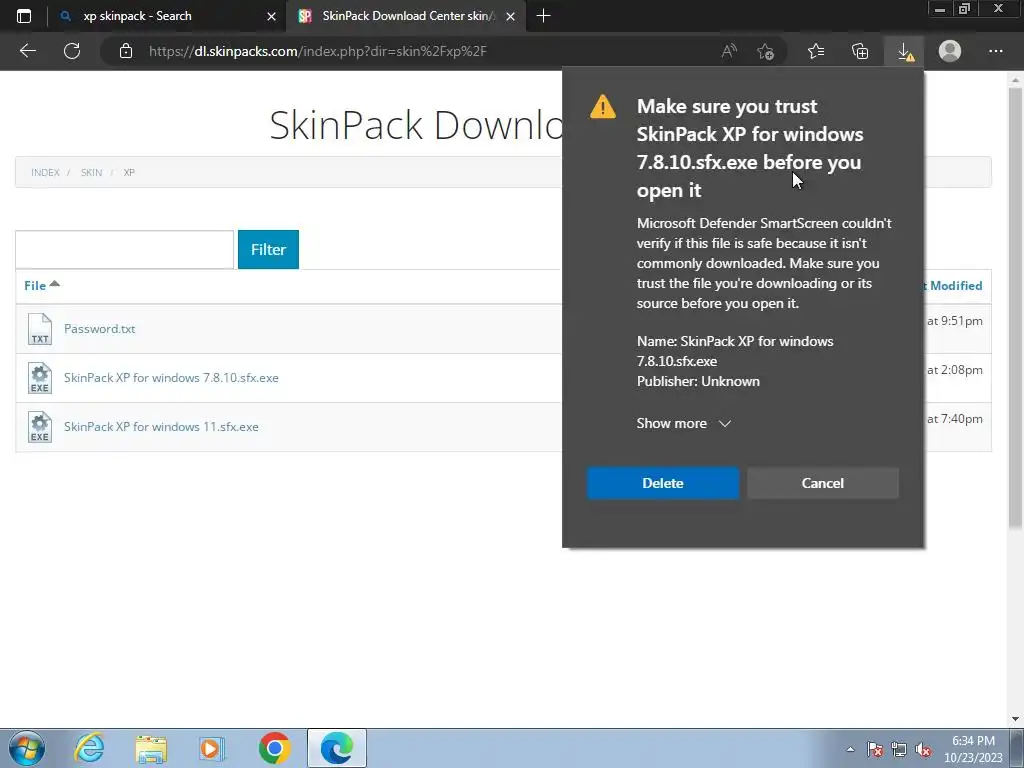Screen dimensions: 1024x768
Task: Open a new tab with plus icon
Action: click(543, 16)
